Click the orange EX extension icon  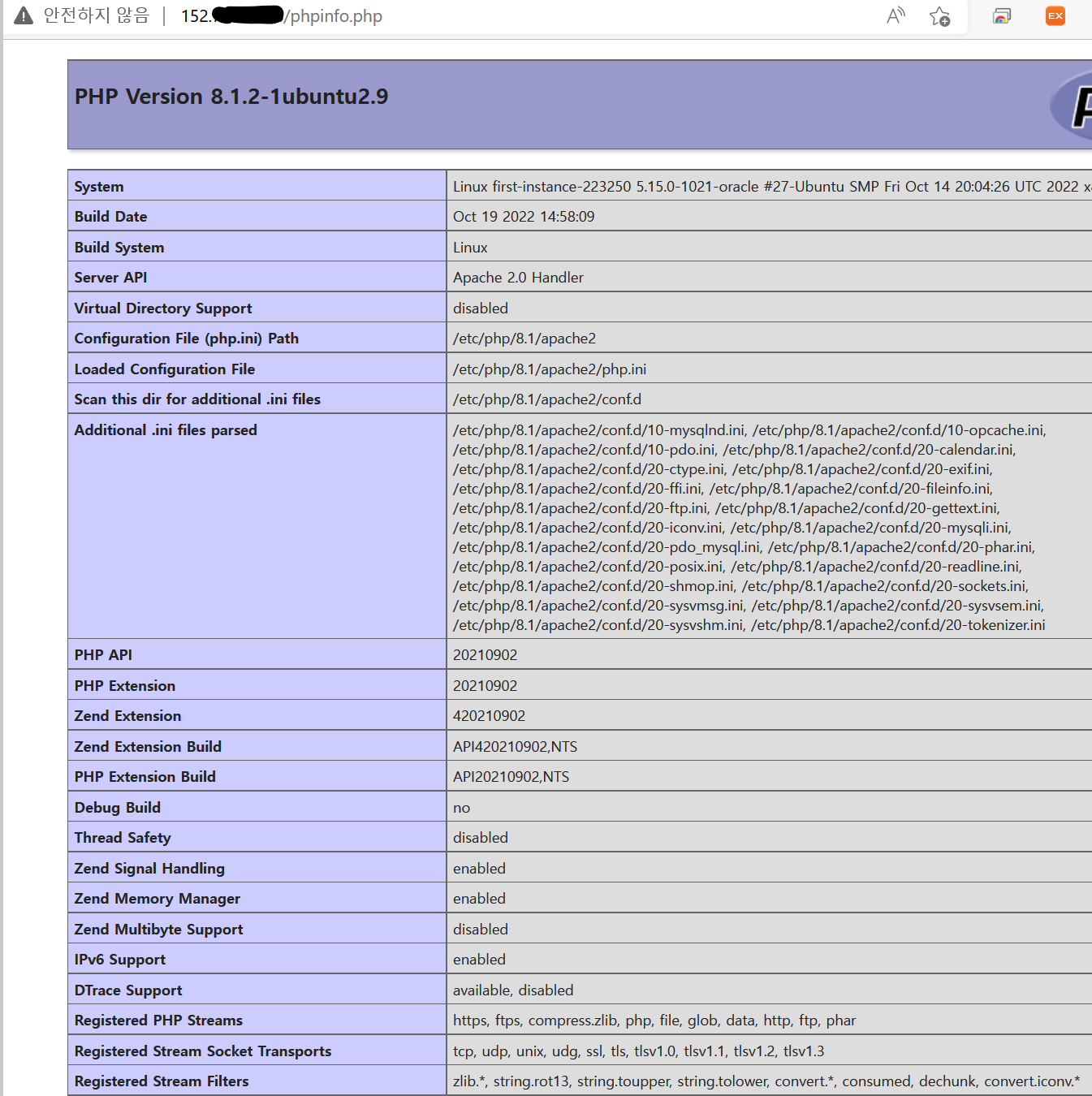(1055, 15)
